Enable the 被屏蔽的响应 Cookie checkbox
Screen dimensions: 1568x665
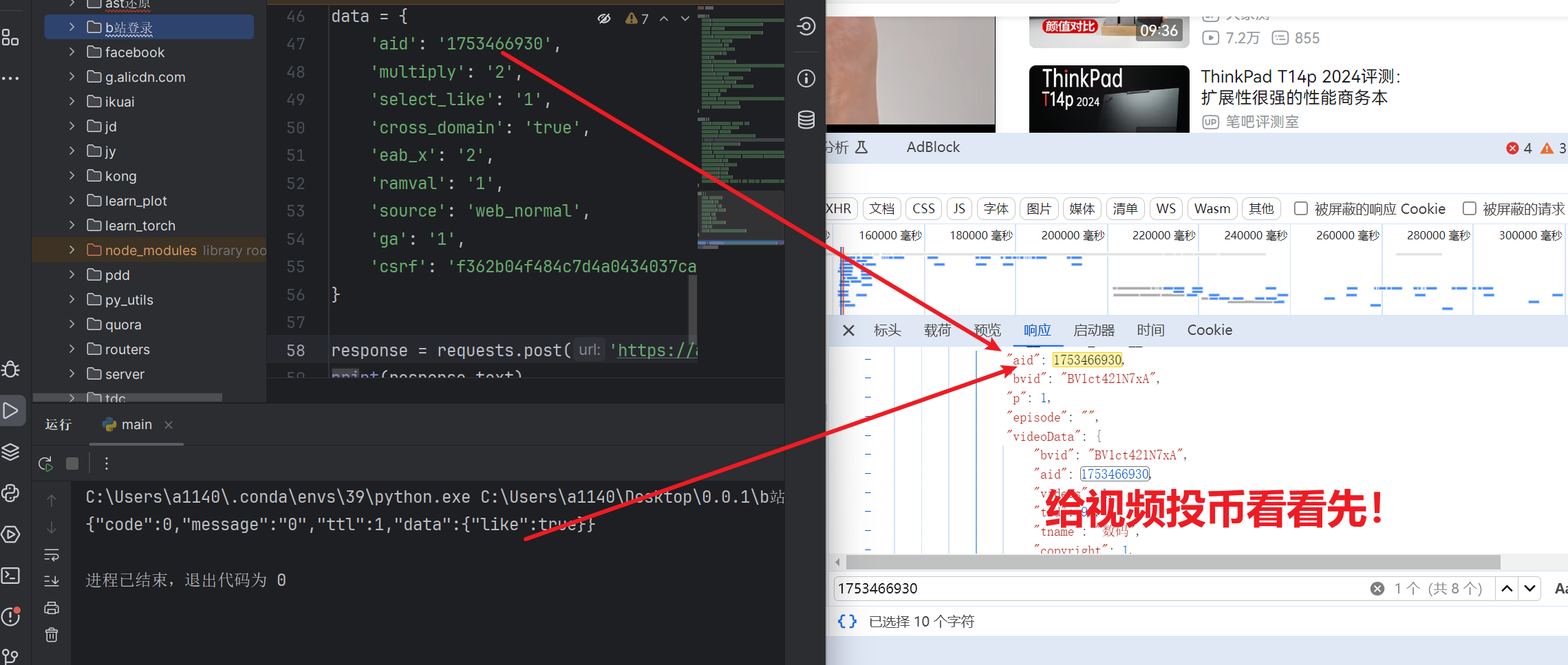tap(1300, 209)
